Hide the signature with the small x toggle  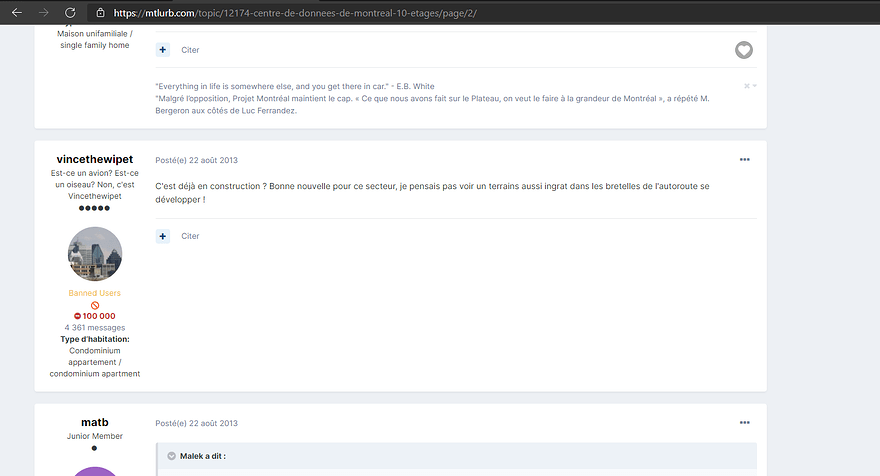pos(747,86)
